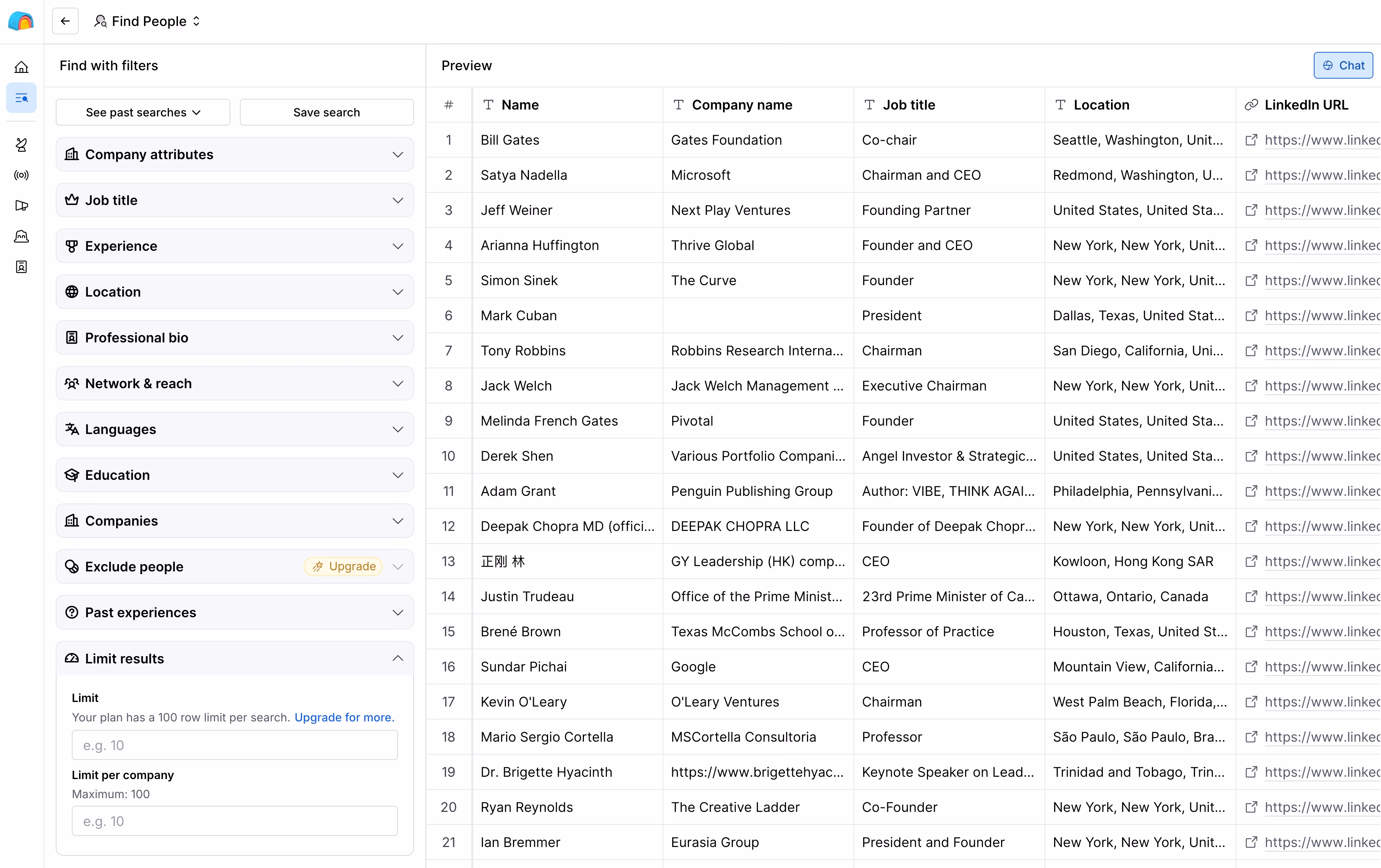
Task: Open Jack Welch LinkedIn external link icon
Action: point(1252,386)
